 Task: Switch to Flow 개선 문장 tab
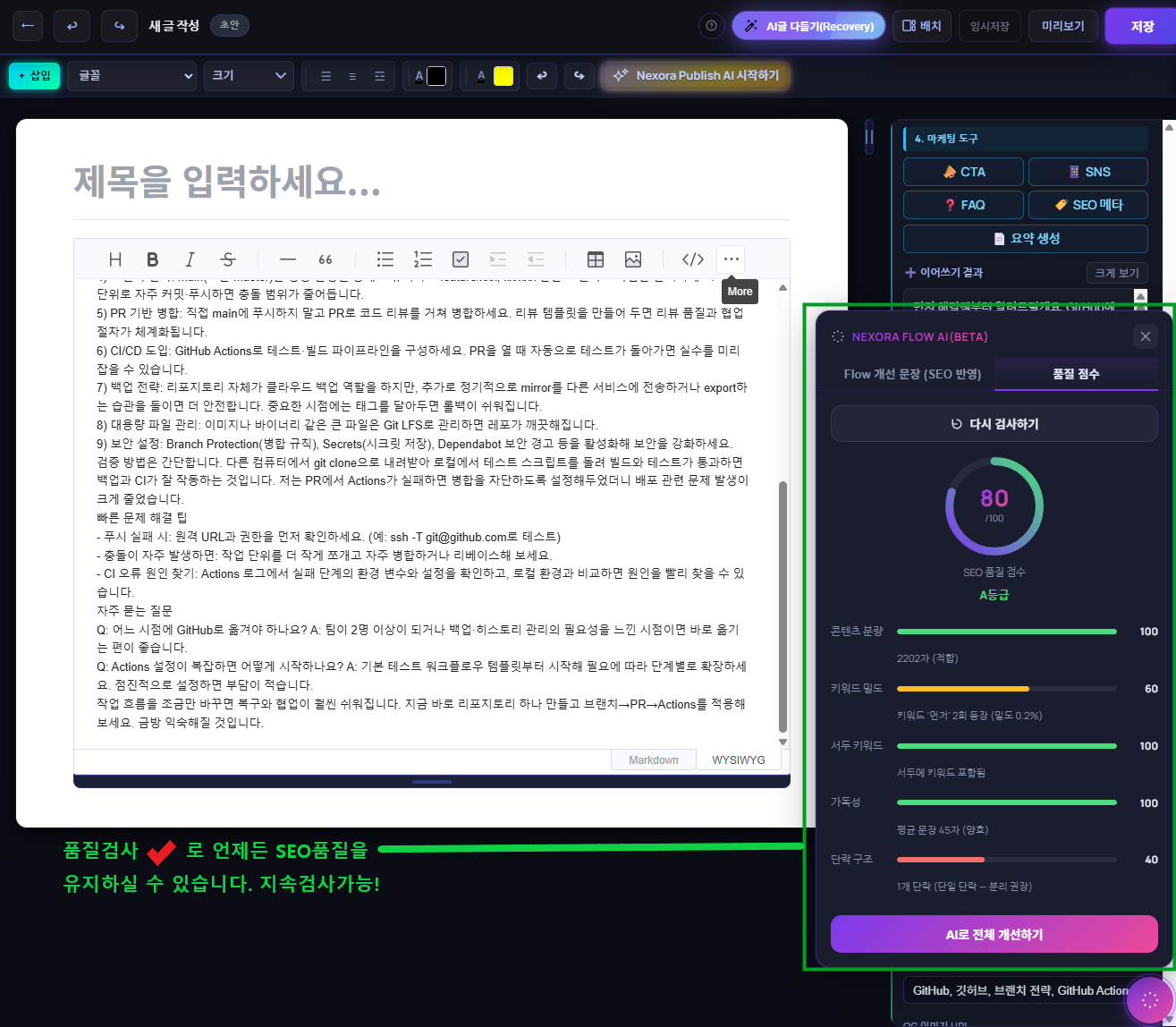(912, 374)
